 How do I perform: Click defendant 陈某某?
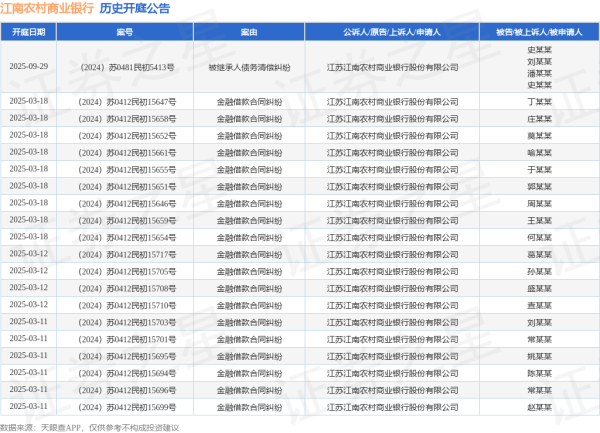coord(540,373)
